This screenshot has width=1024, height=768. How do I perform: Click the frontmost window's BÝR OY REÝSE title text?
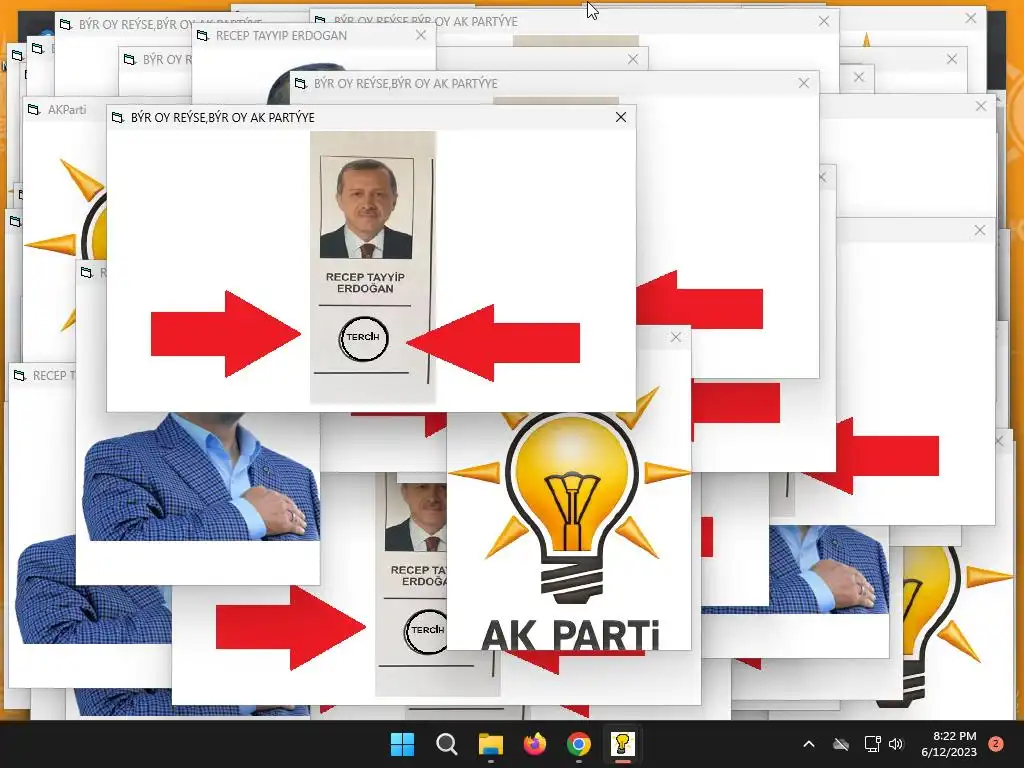coord(223,118)
